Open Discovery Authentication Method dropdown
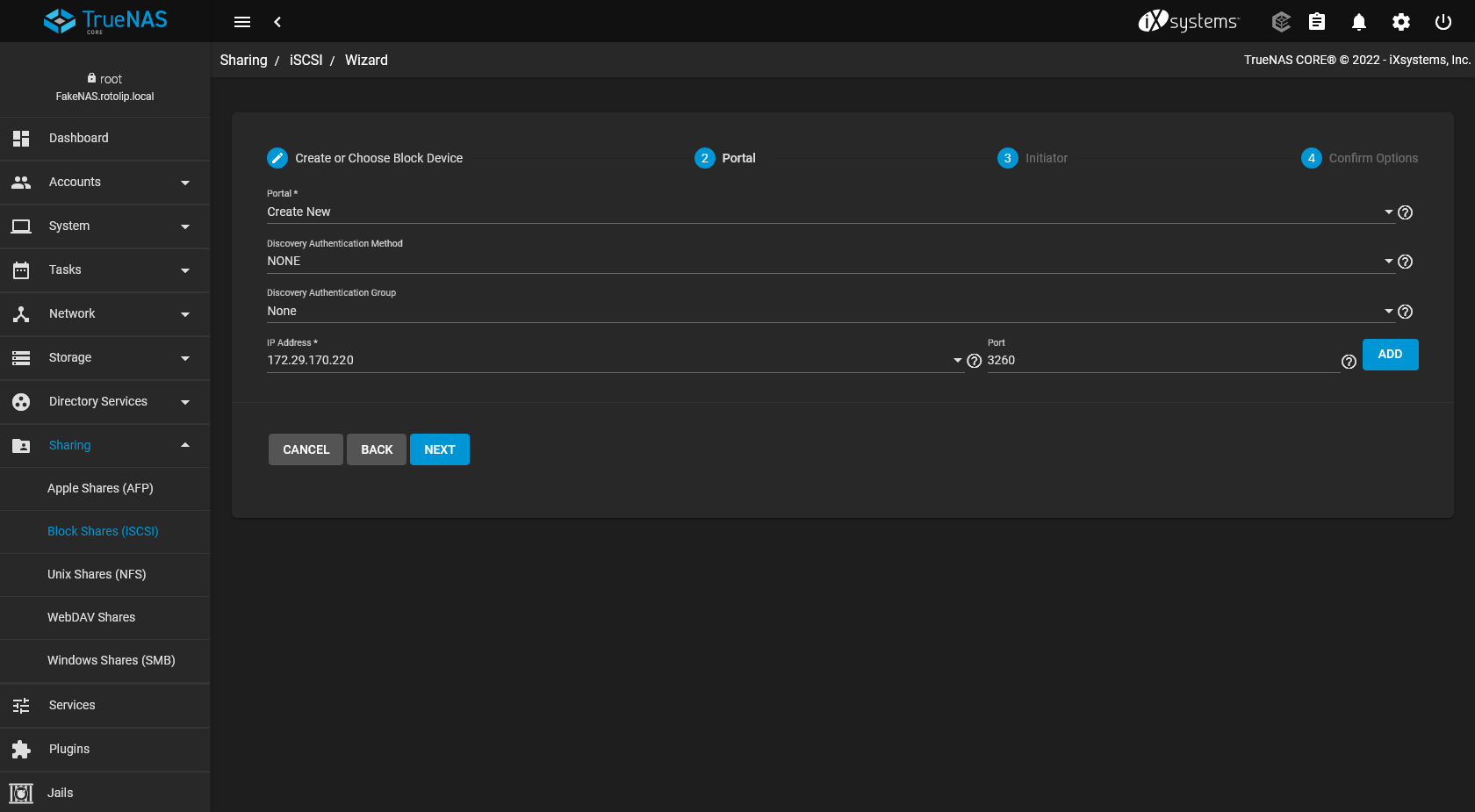 [1387, 261]
